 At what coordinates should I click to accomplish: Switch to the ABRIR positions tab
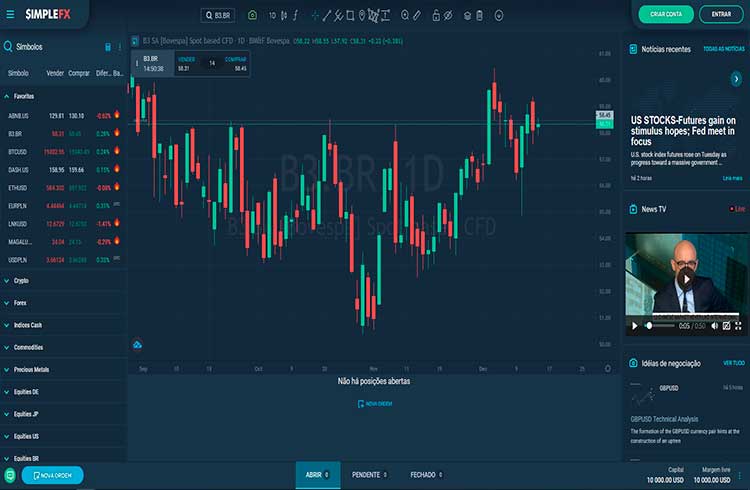pyautogui.click(x=318, y=475)
